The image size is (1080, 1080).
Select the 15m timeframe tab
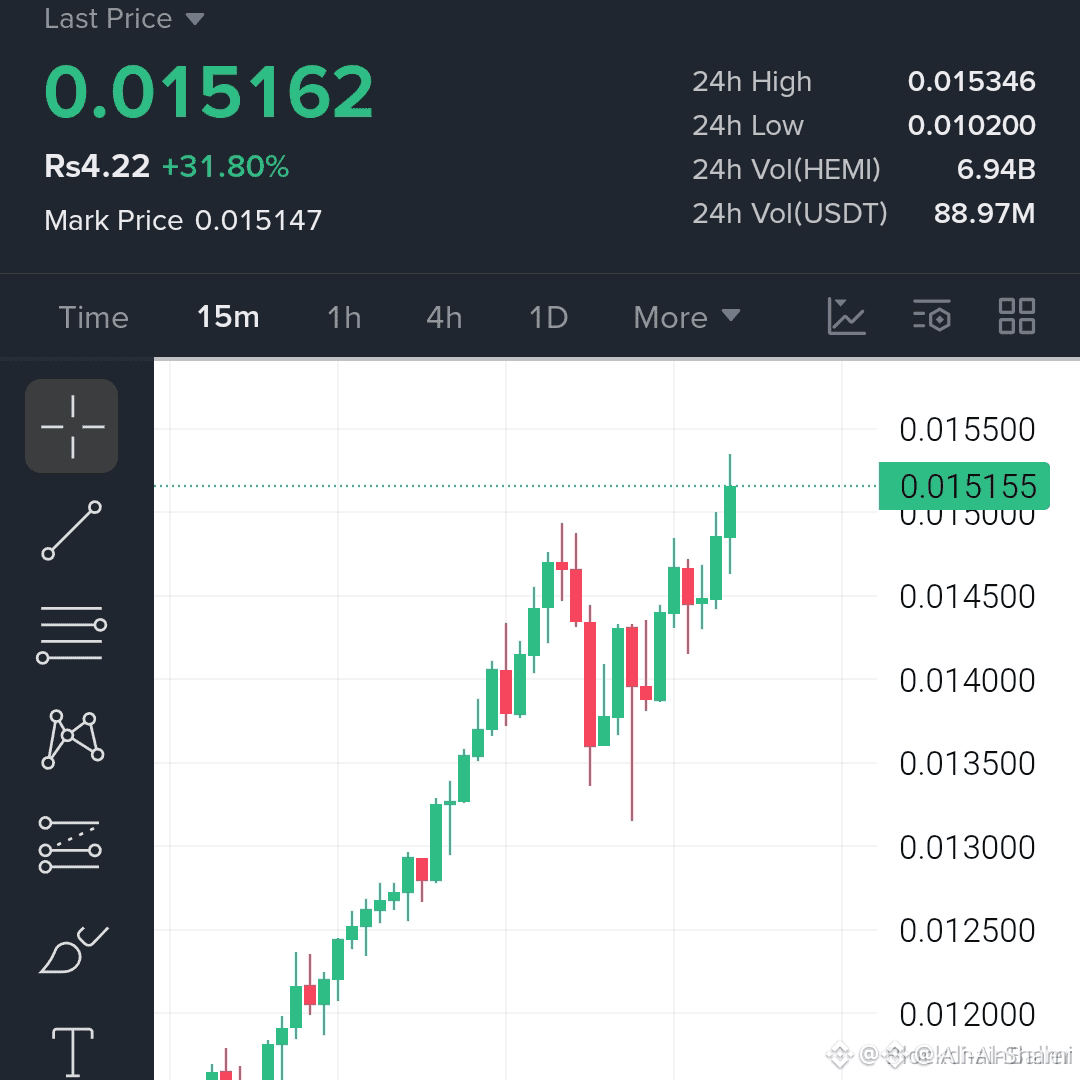pyautogui.click(x=228, y=317)
